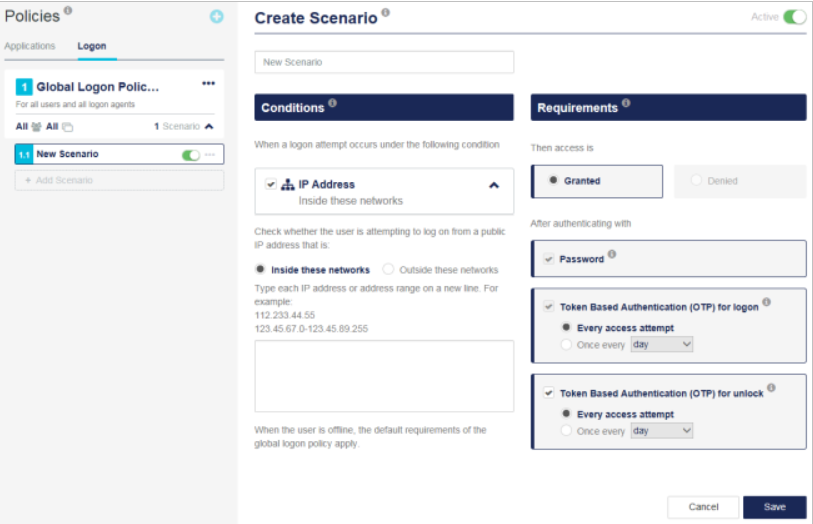
Task: Click the Cancel button
Action: [703, 507]
